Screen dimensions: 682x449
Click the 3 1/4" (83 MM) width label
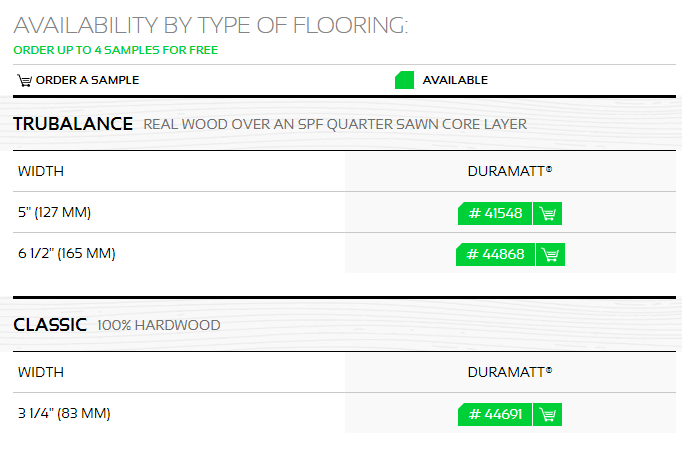pyautogui.click(x=64, y=413)
